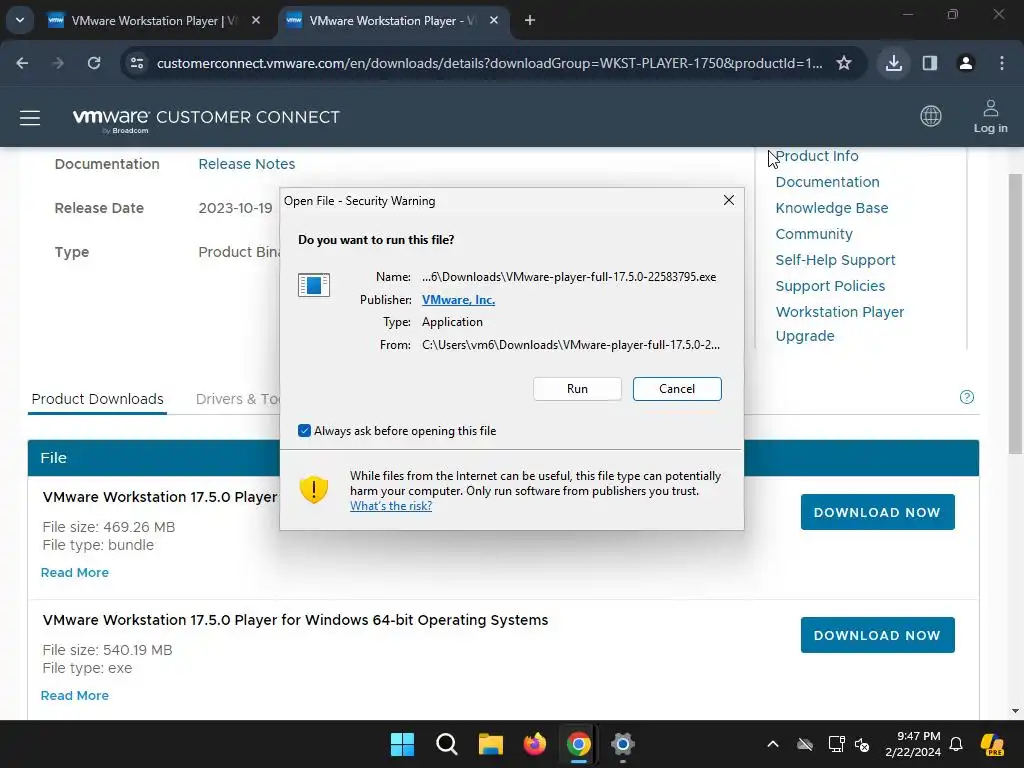Open the Windows Start menu
Viewport: 1024px width, 768px height.
402,744
